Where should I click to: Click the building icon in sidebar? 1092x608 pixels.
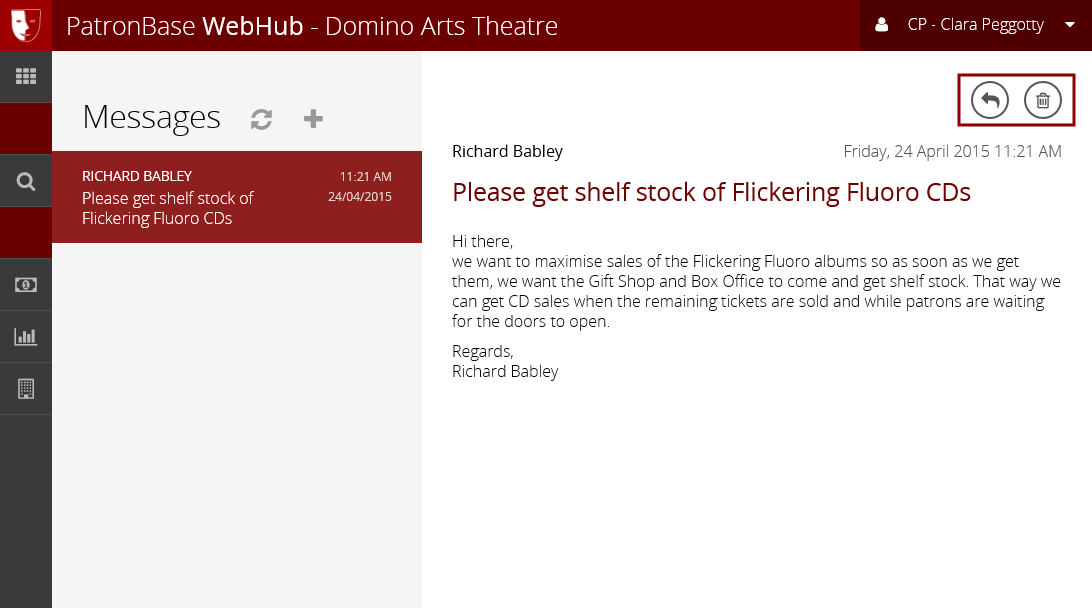pos(26,389)
